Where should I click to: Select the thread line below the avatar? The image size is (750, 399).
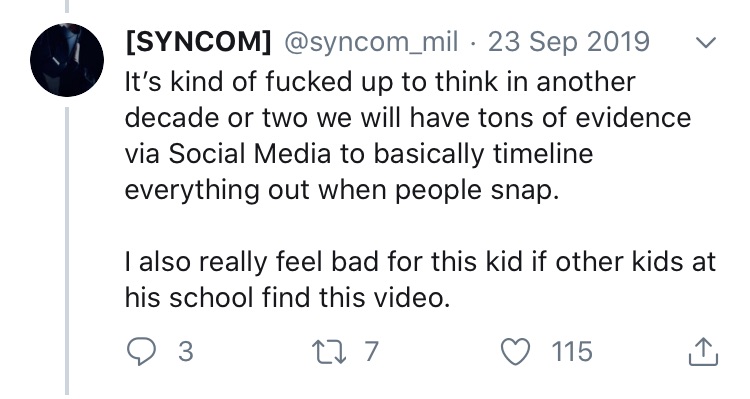click(67, 251)
